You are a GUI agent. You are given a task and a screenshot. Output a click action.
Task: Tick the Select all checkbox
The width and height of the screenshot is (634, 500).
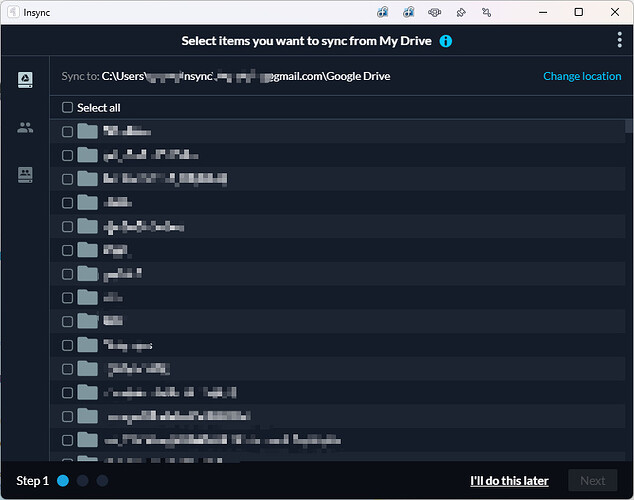(x=67, y=108)
